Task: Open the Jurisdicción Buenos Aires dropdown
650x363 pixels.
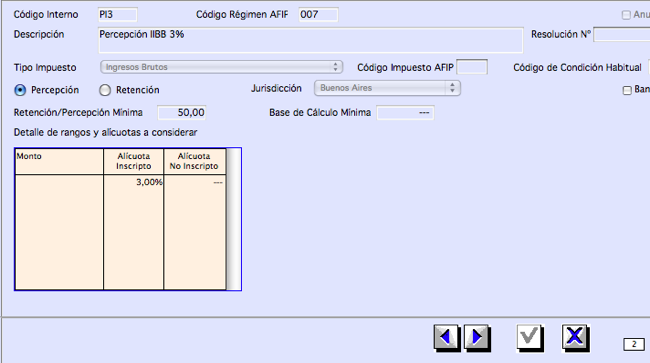Action: [x=387, y=88]
